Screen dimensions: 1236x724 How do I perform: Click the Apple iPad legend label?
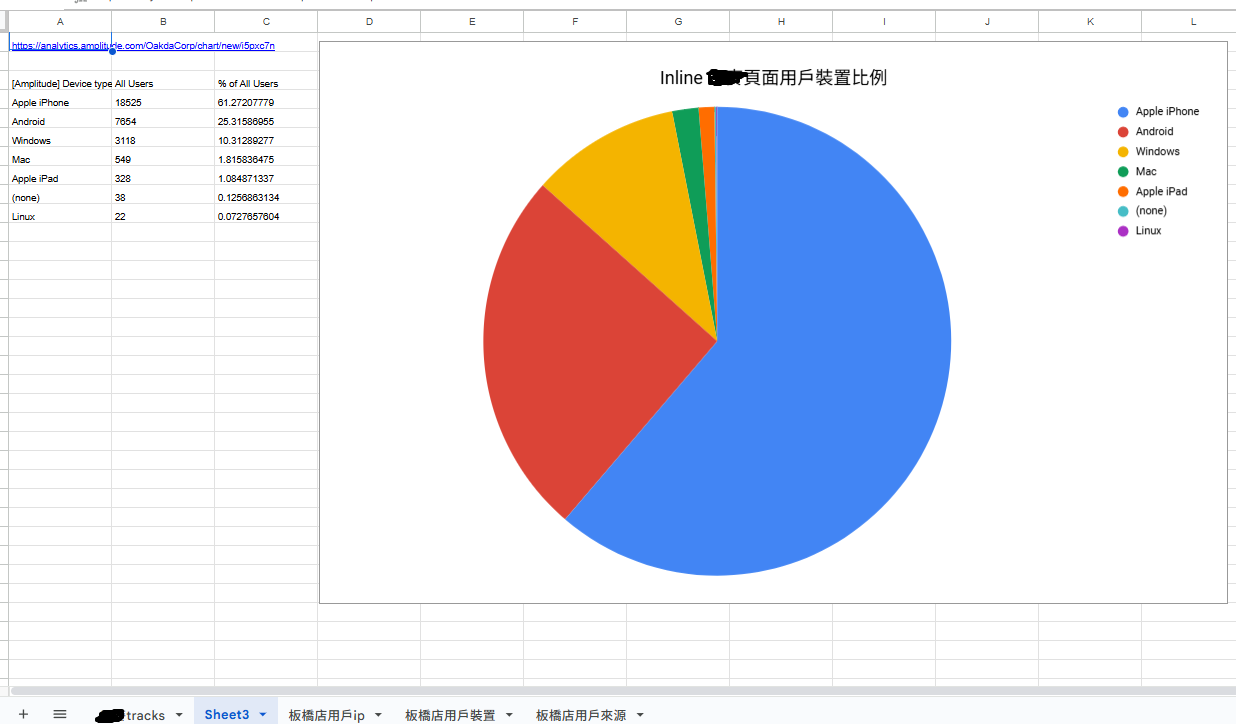point(1160,191)
